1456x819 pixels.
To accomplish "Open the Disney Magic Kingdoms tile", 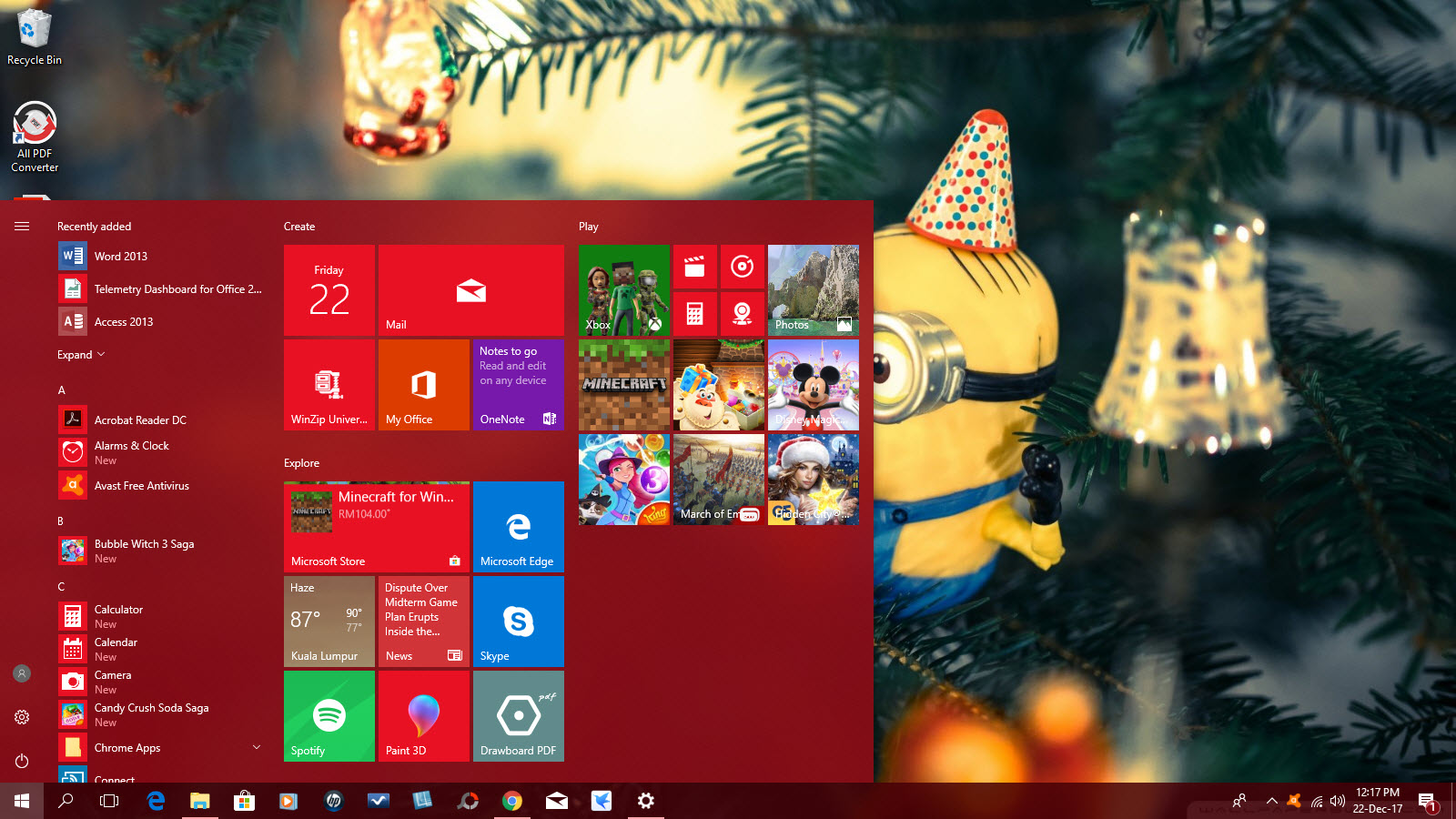I will click(x=814, y=385).
